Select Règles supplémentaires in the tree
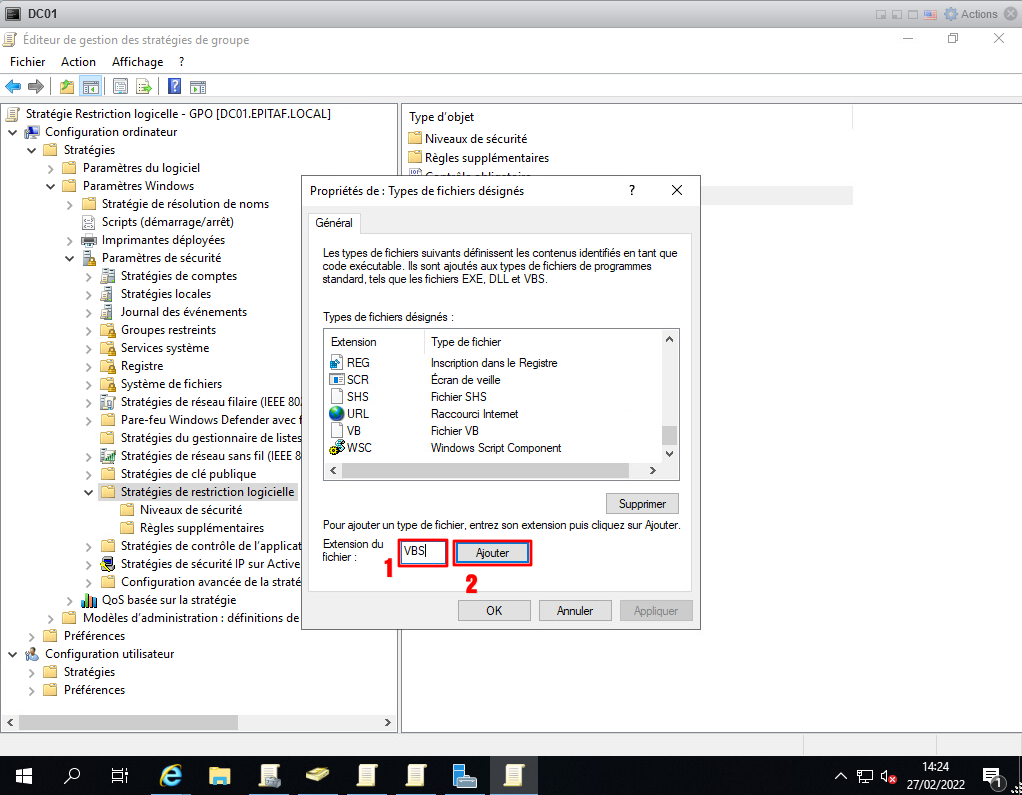The height and width of the screenshot is (795, 1022). 201,528
